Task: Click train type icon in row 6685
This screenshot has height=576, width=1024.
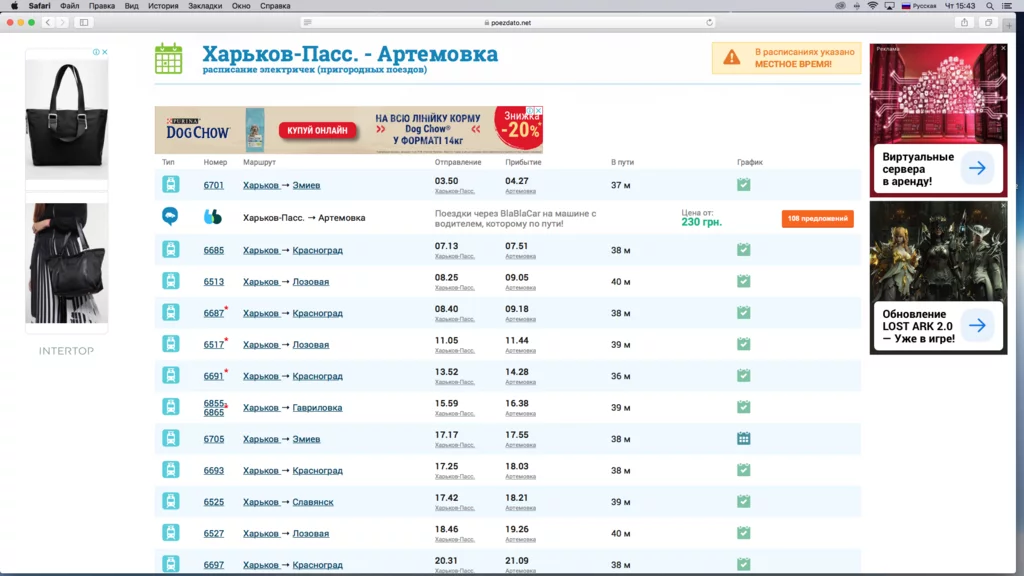Action: pyautogui.click(x=170, y=249)
